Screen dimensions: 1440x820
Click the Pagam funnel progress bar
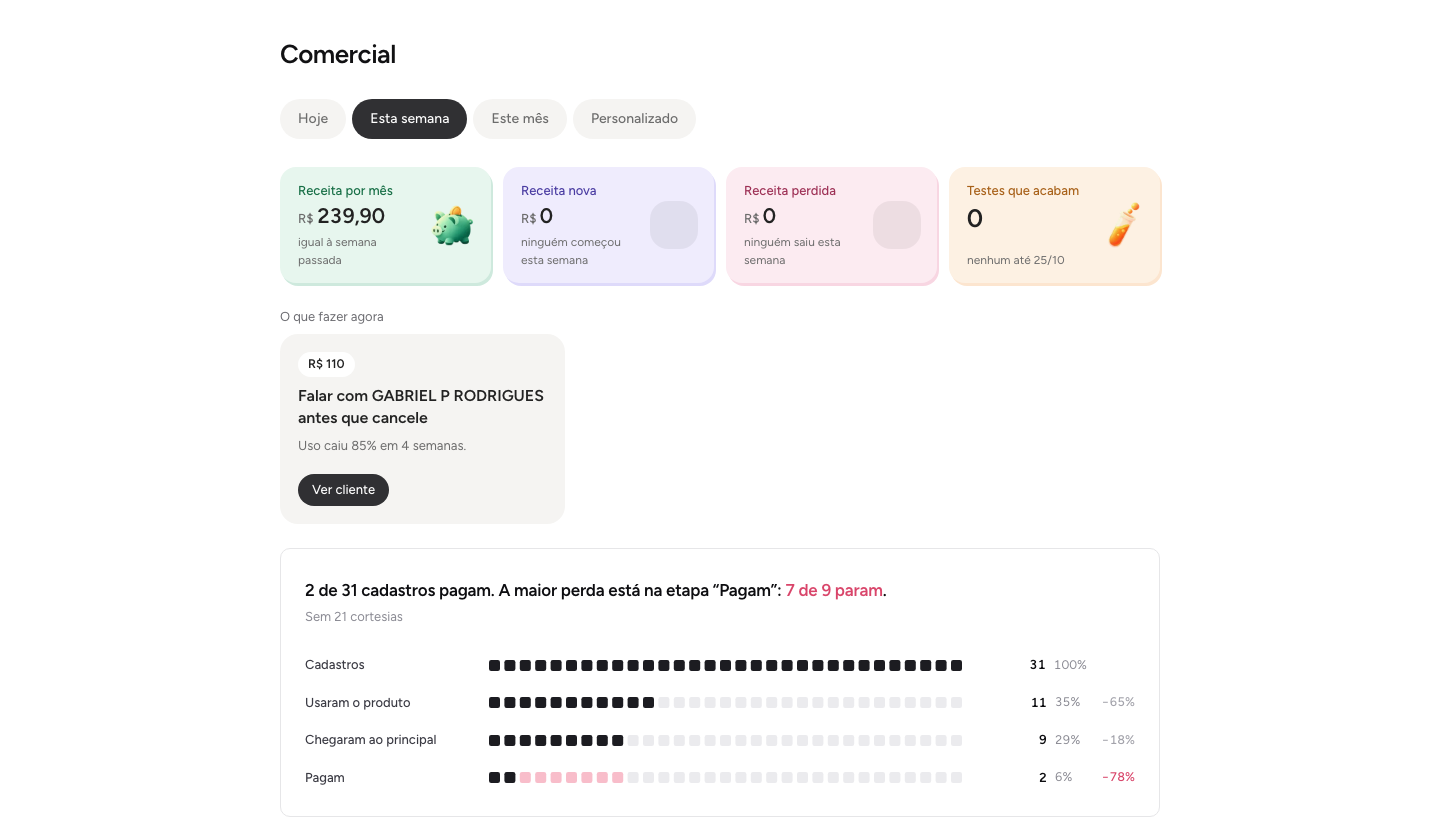(725, 777)
